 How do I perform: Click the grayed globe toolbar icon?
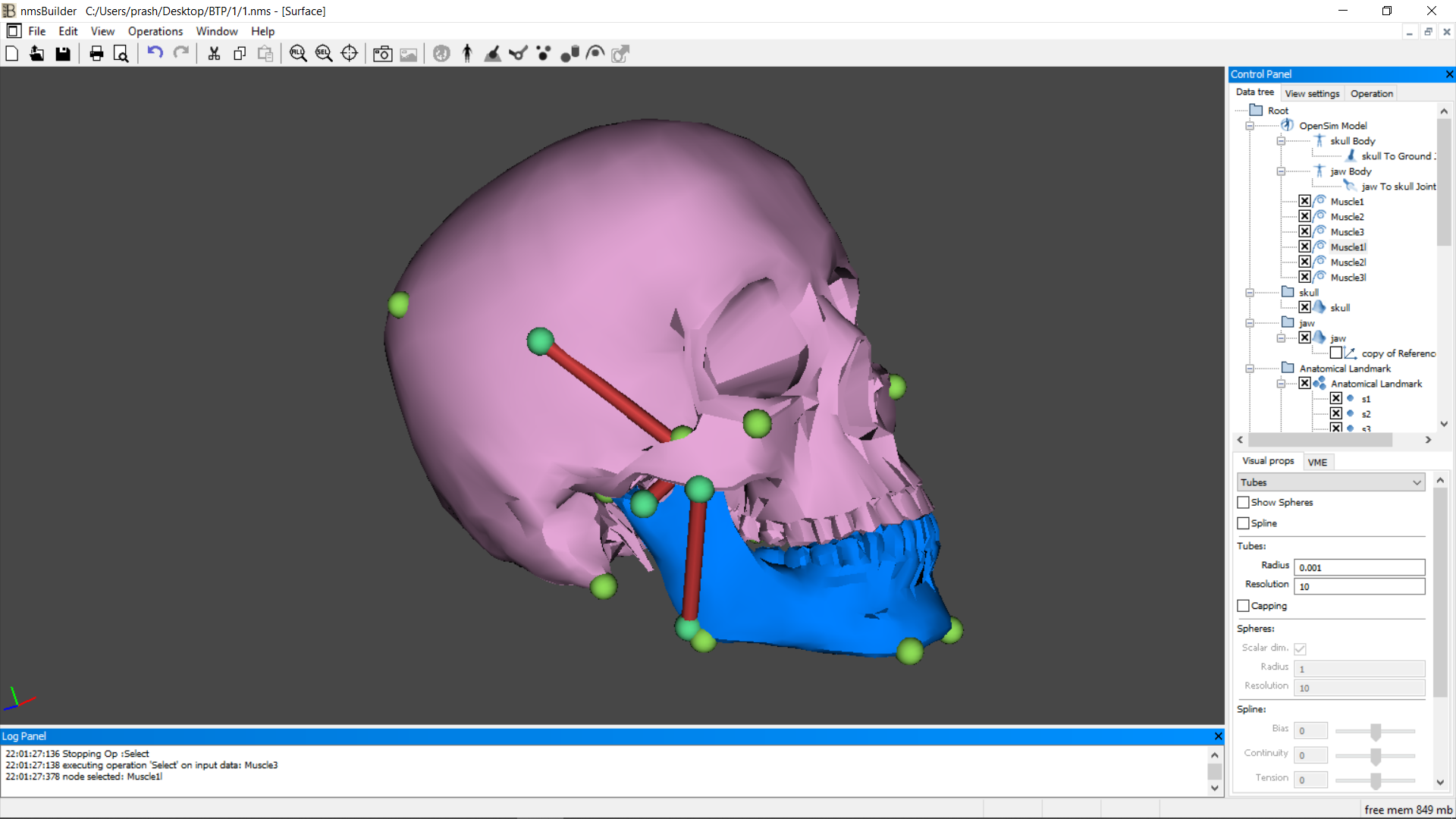(x=442, y=54)
